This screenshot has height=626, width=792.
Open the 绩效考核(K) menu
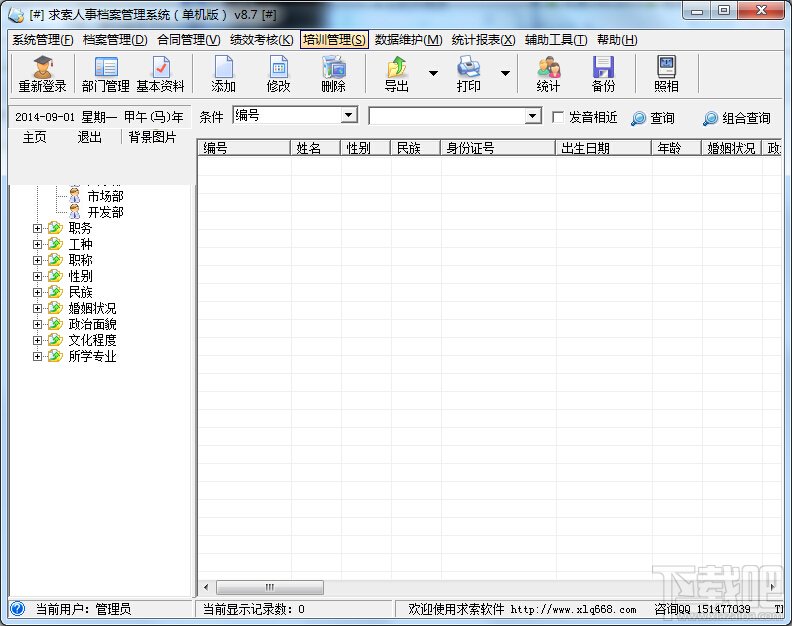261,40
